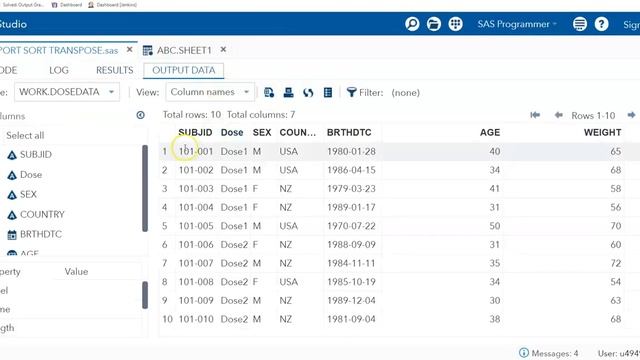Open the files folder icon in header
This screenshot has width=640, height=360.
pos(434,24)
